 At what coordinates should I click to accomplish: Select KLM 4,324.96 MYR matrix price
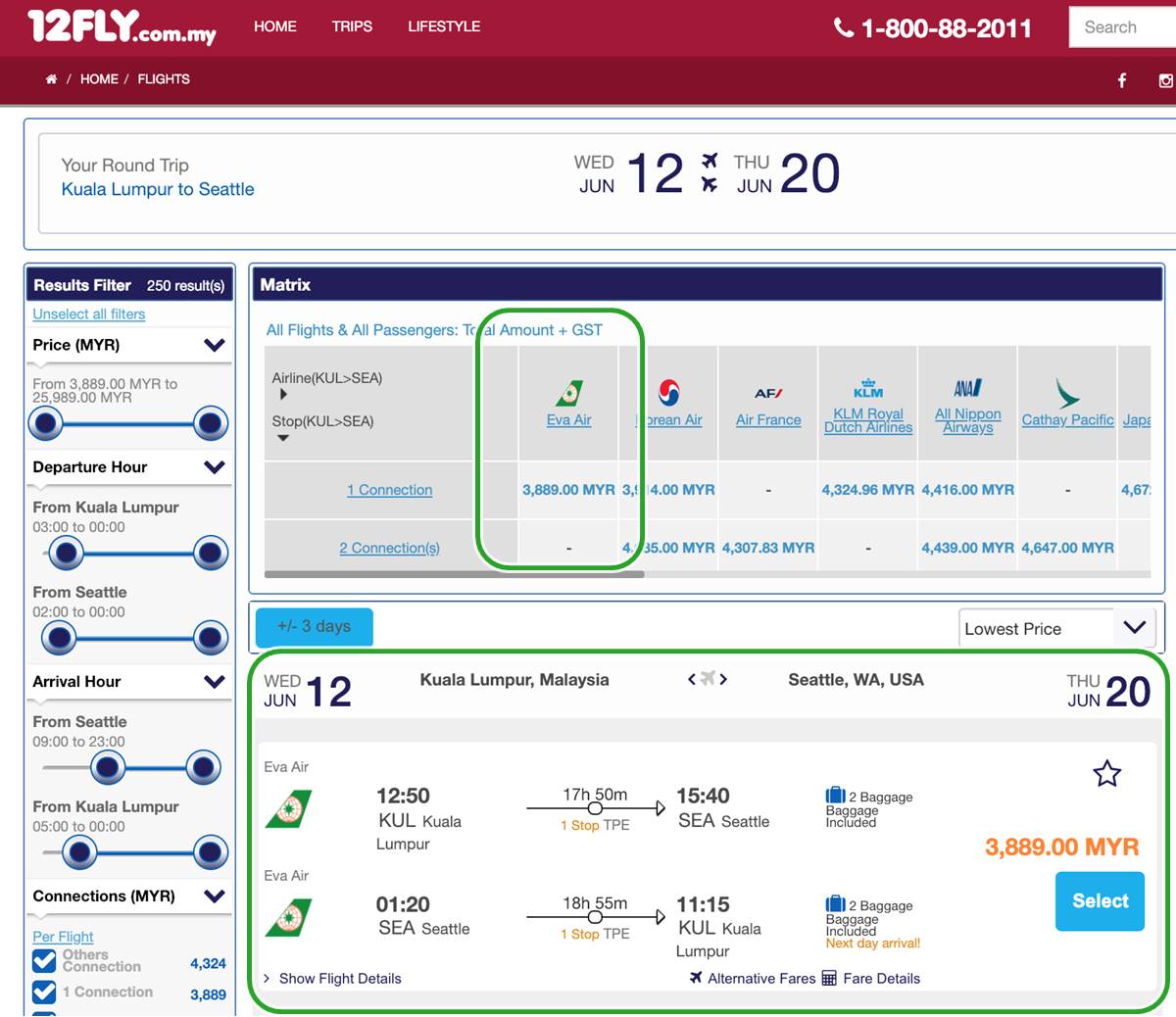point(868,490)
